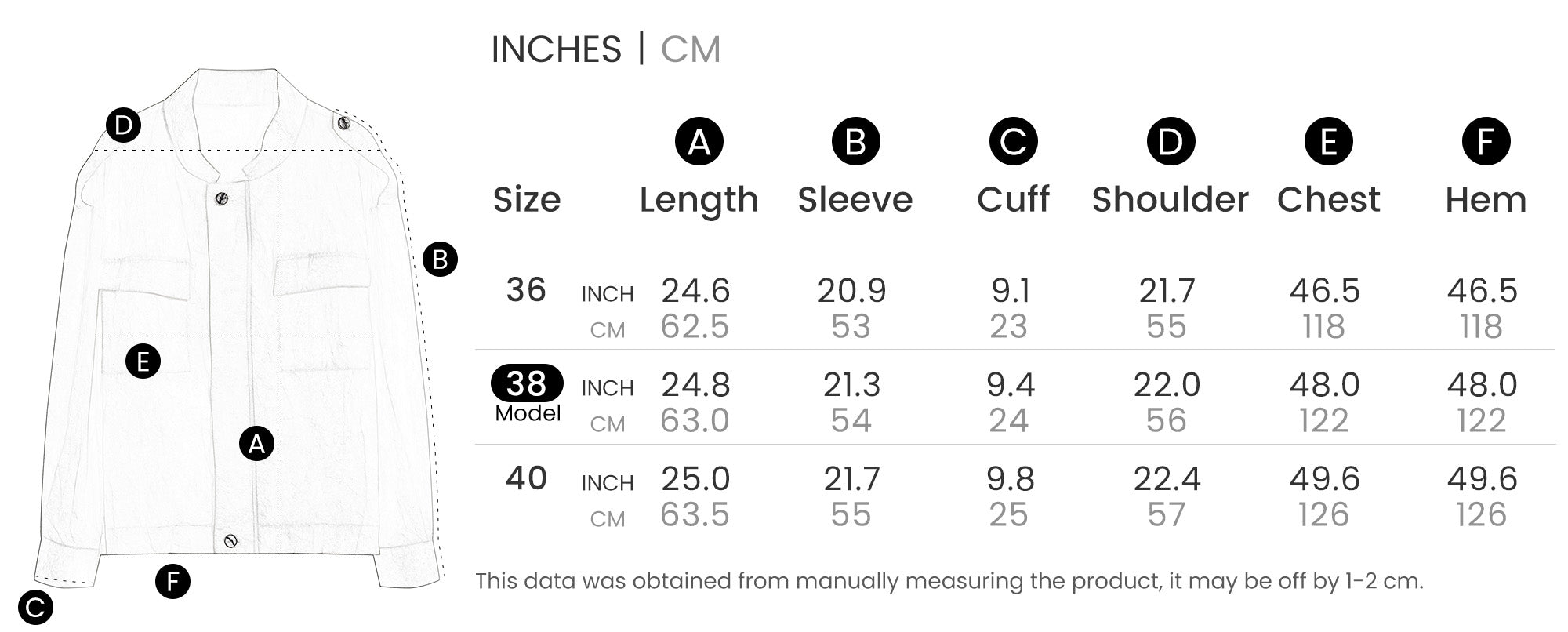Screen dimensions: 1568x632
Task: Click the F badge above the Hem column
Action: (x=1486, y=142)
